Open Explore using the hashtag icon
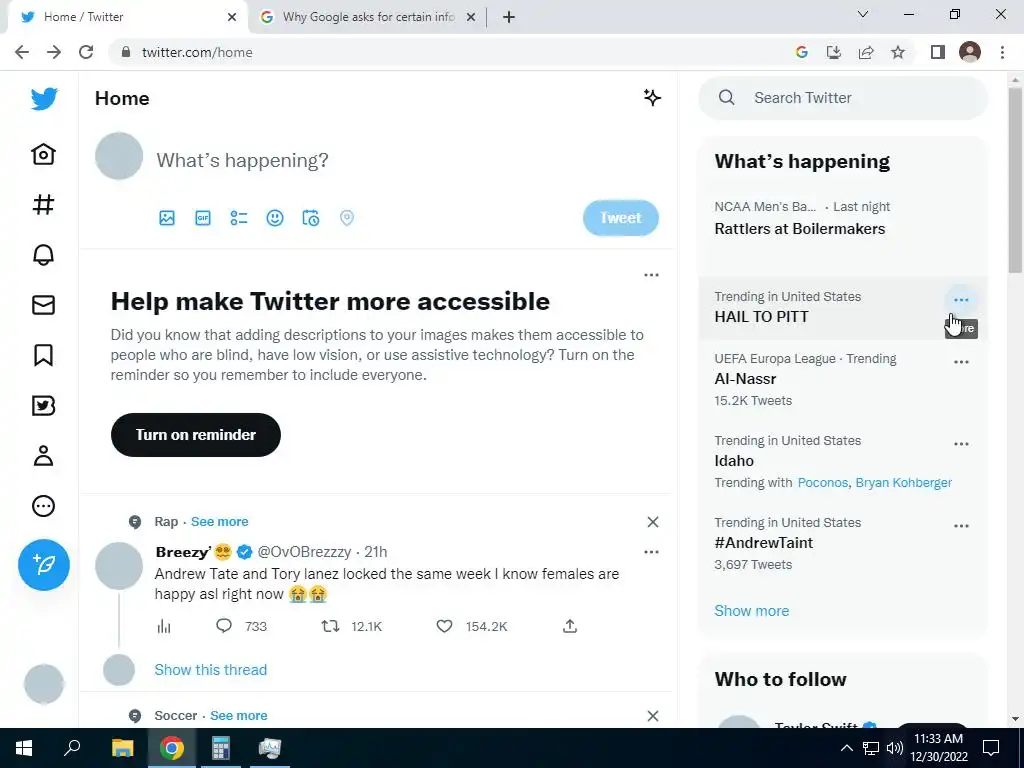The width and height of the screenshot is (1024, 768). click(x=44, y=204)
